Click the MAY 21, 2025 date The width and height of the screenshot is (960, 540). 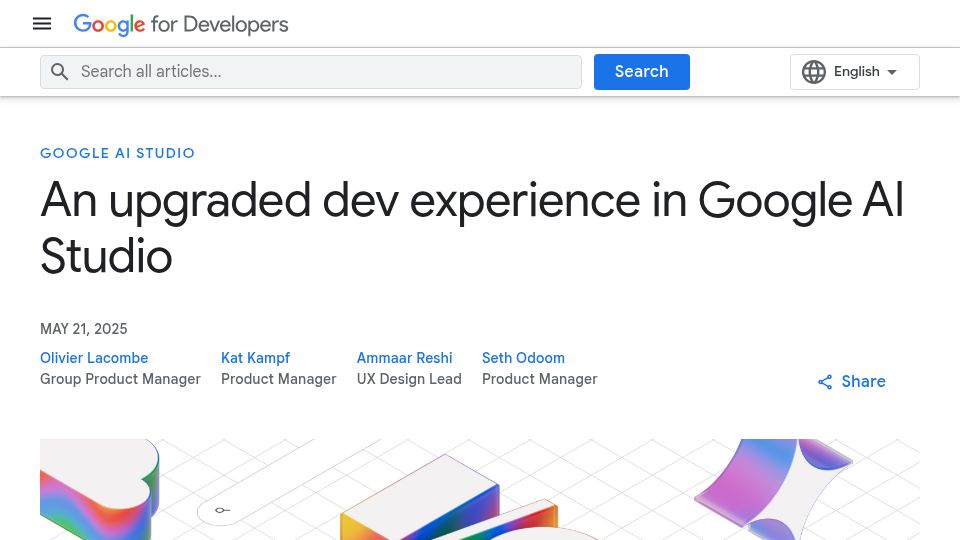(84, 329)
